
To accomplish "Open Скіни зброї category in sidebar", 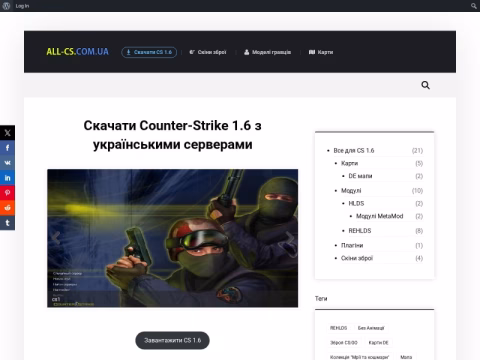I will coord(357,258).
